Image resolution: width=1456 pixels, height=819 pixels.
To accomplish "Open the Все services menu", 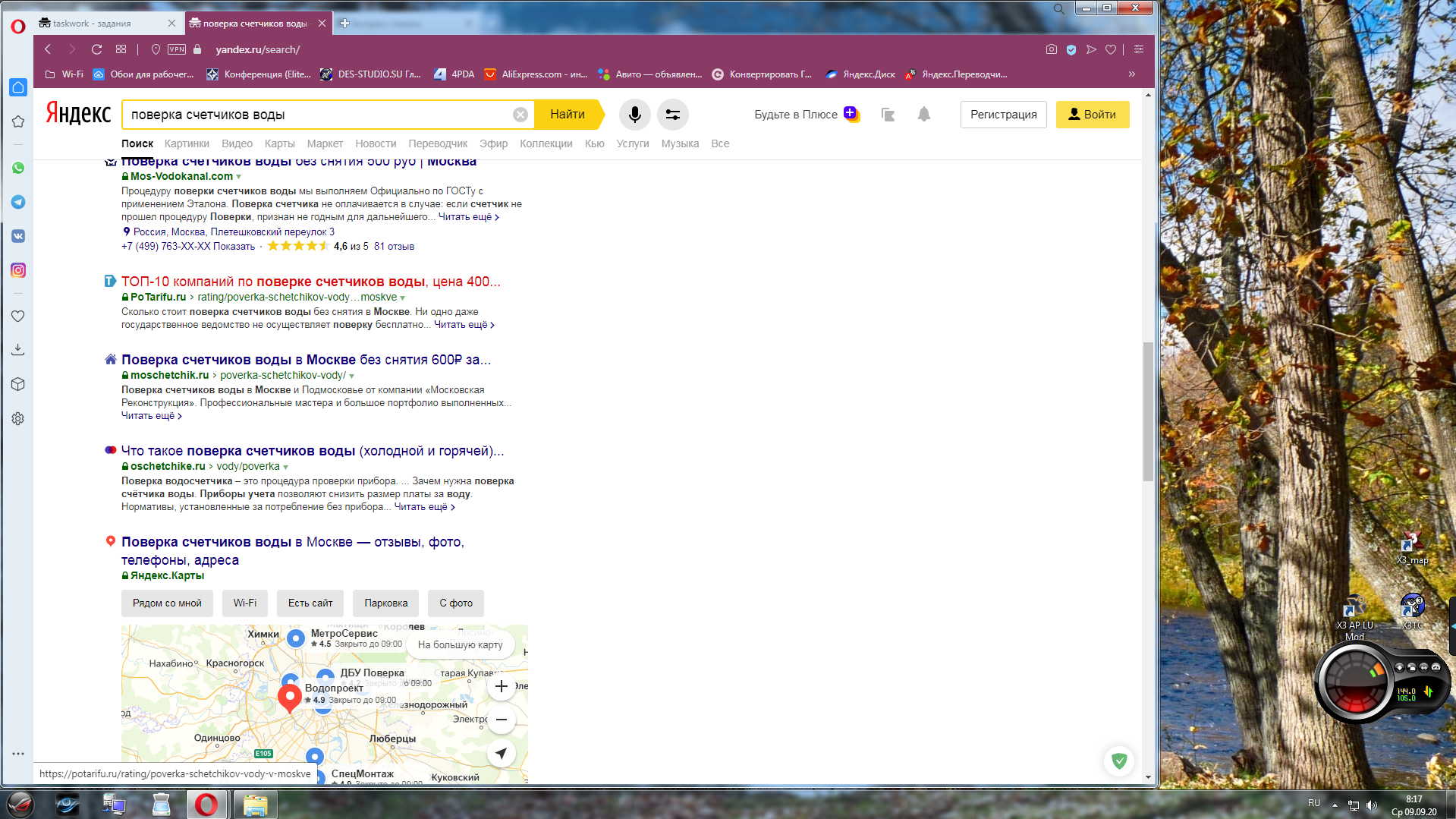I will pos(720,143).
